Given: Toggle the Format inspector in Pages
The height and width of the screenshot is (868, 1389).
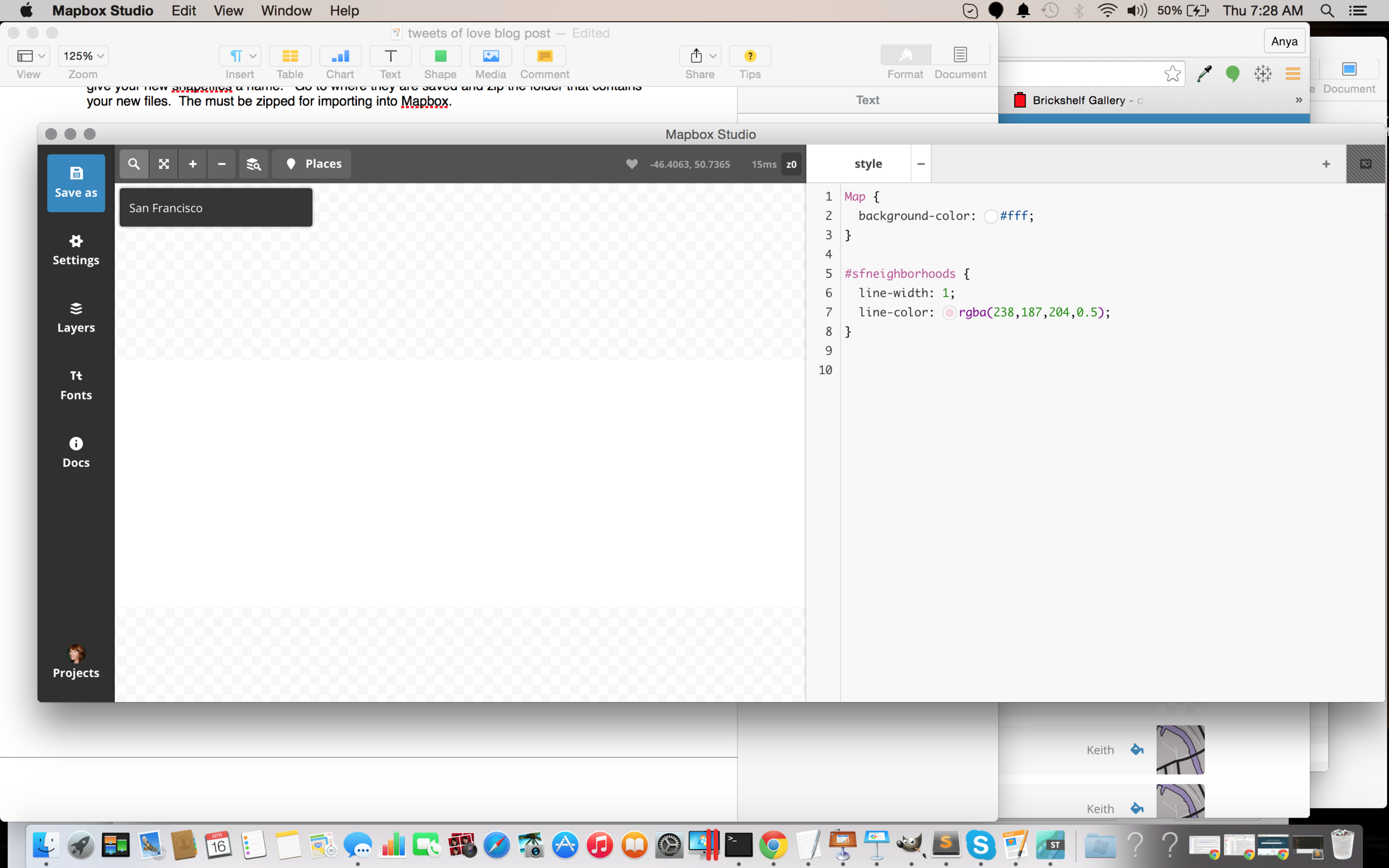Looking at the screenshot, I should point(906,55).
